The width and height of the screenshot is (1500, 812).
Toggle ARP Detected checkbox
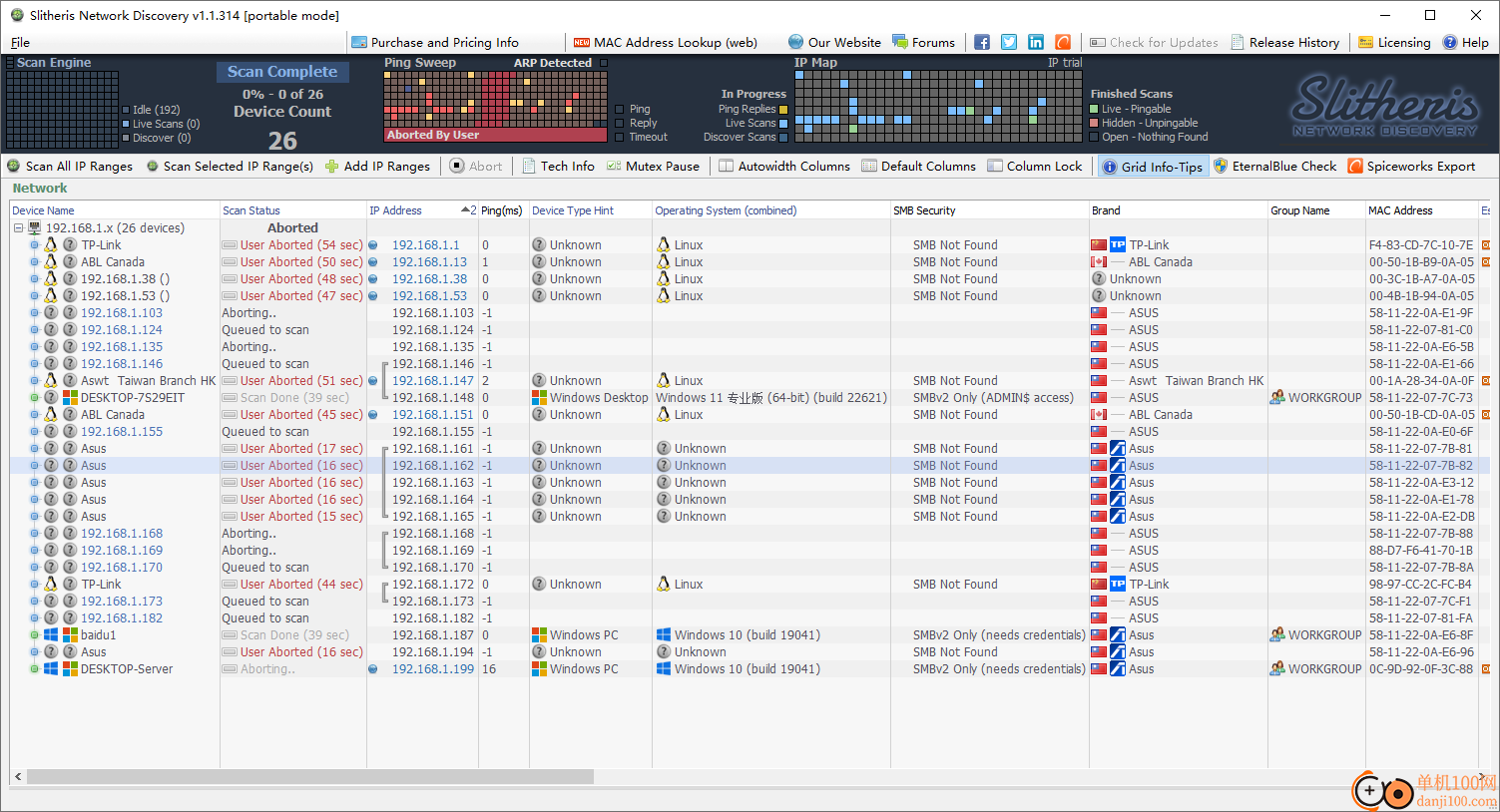[603, 63]
